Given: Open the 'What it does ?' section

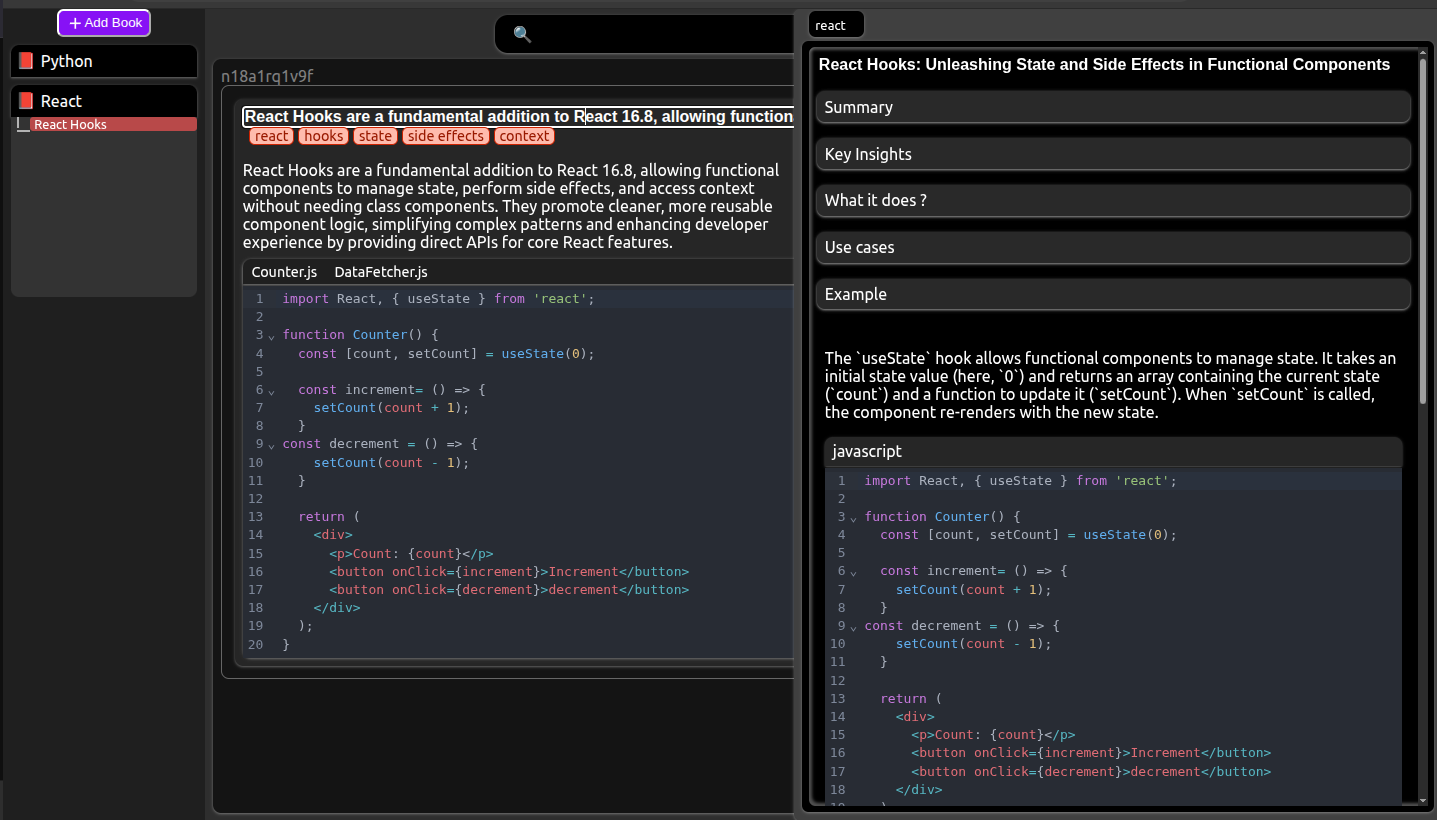Looking at the screenshot, I should click(1112, 200).
